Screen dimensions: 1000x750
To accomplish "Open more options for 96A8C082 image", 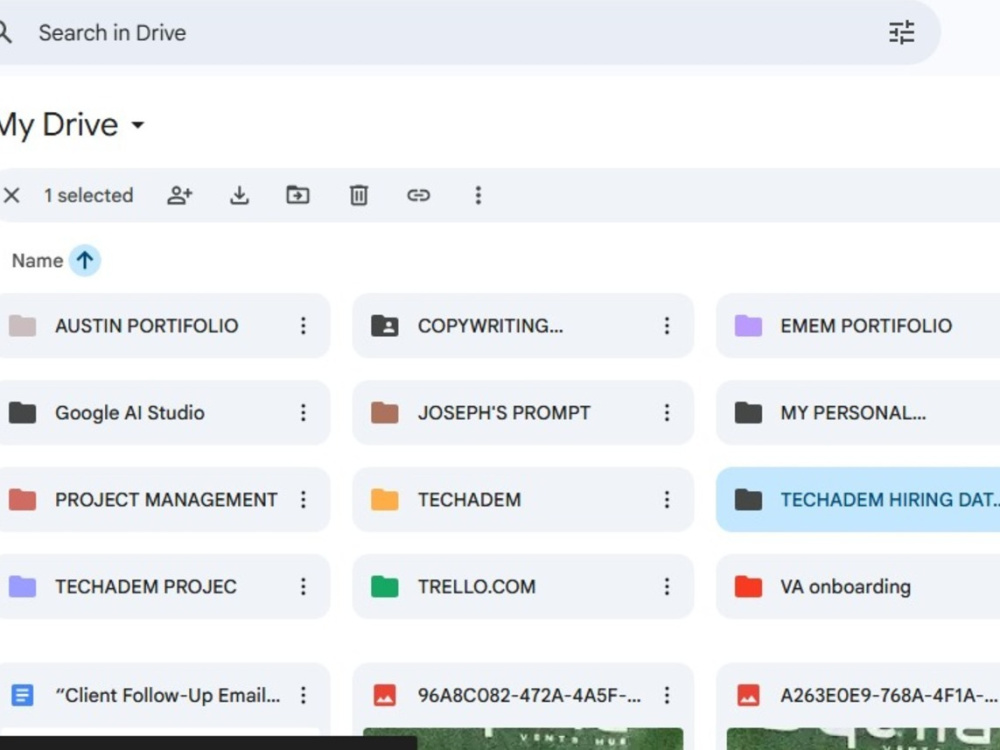I will [666, 695].
